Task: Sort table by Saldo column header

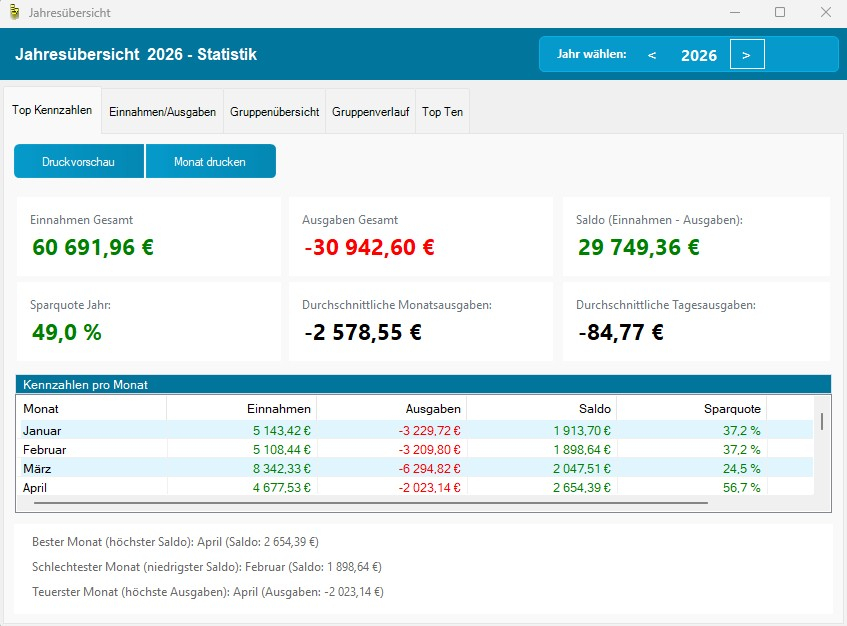Action: point(541,408)
